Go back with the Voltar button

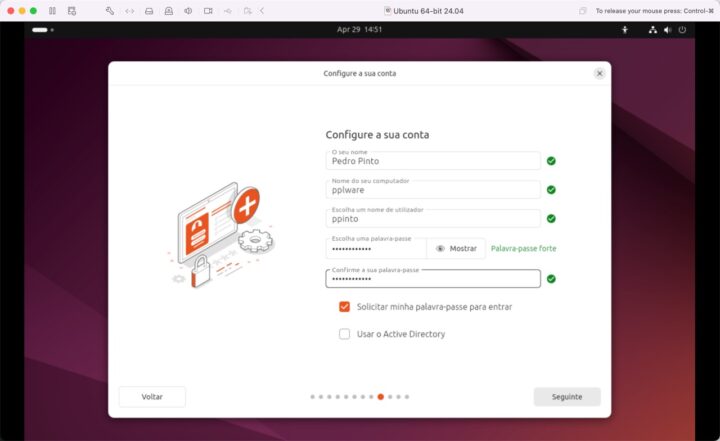pos(152,397)
